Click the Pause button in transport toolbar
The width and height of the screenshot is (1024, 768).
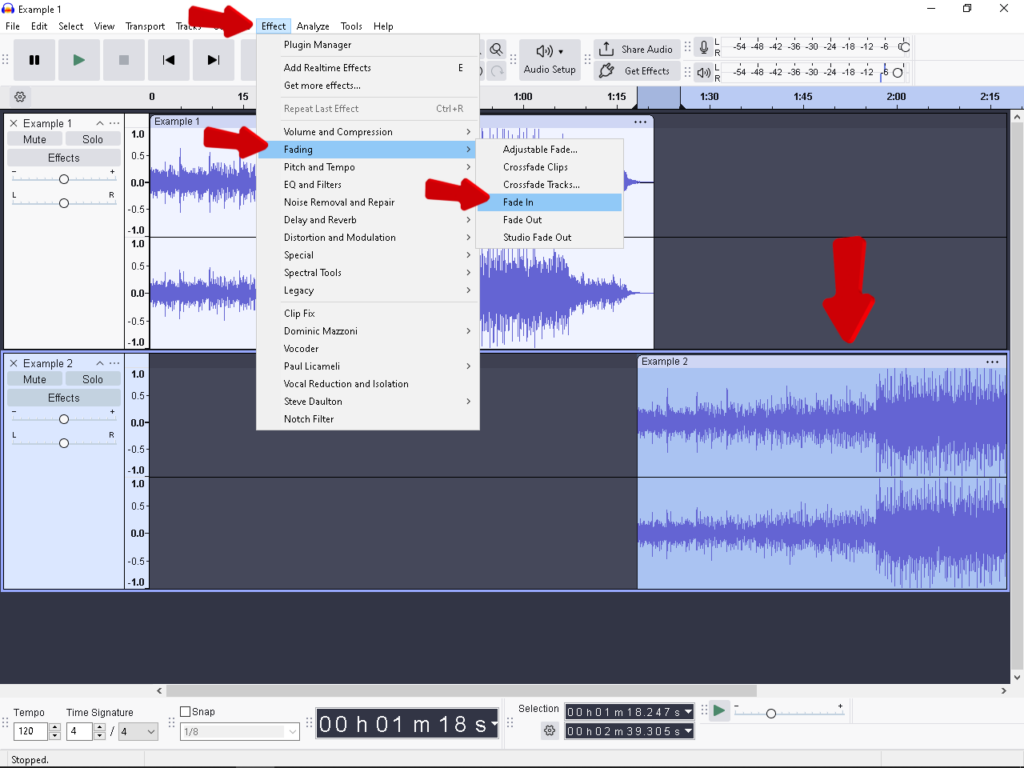point(34,60)
